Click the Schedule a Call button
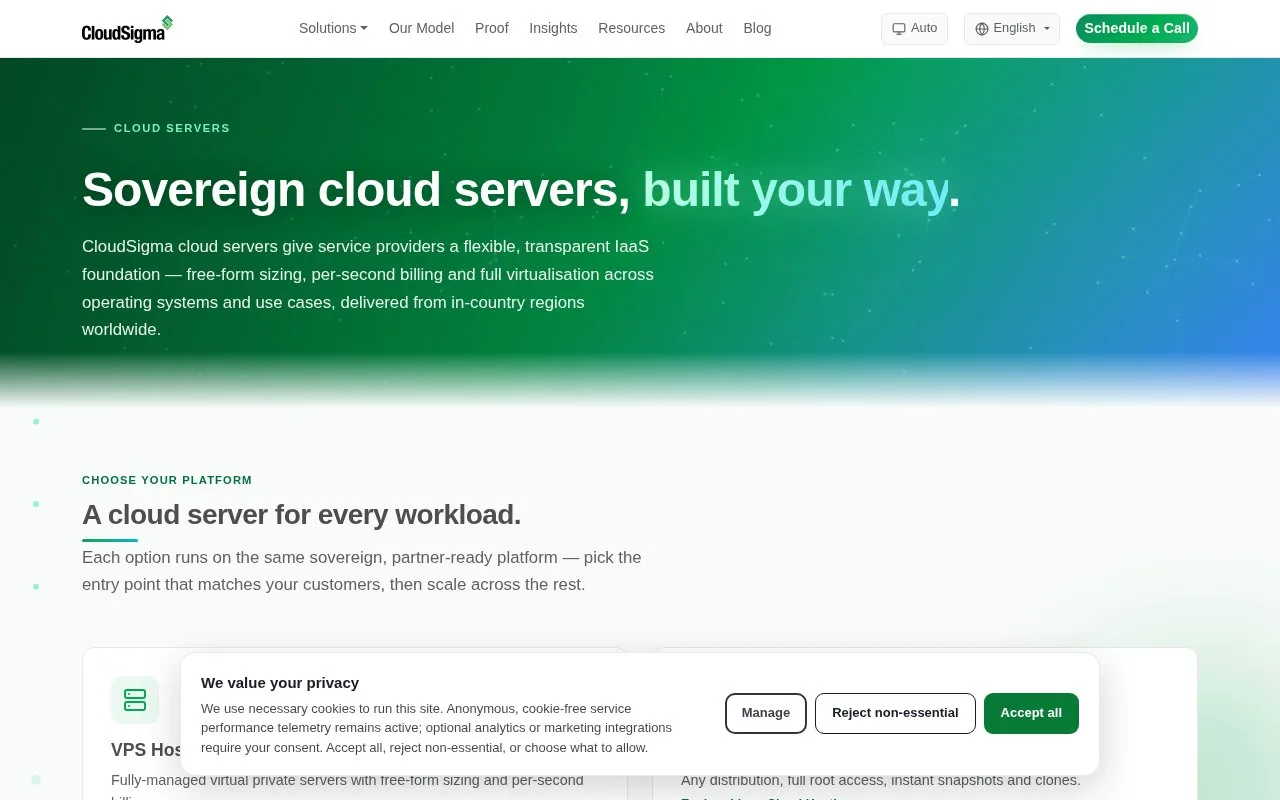Image resolution: width=1280 pixels, height=800 pixels. (1137, 29)
